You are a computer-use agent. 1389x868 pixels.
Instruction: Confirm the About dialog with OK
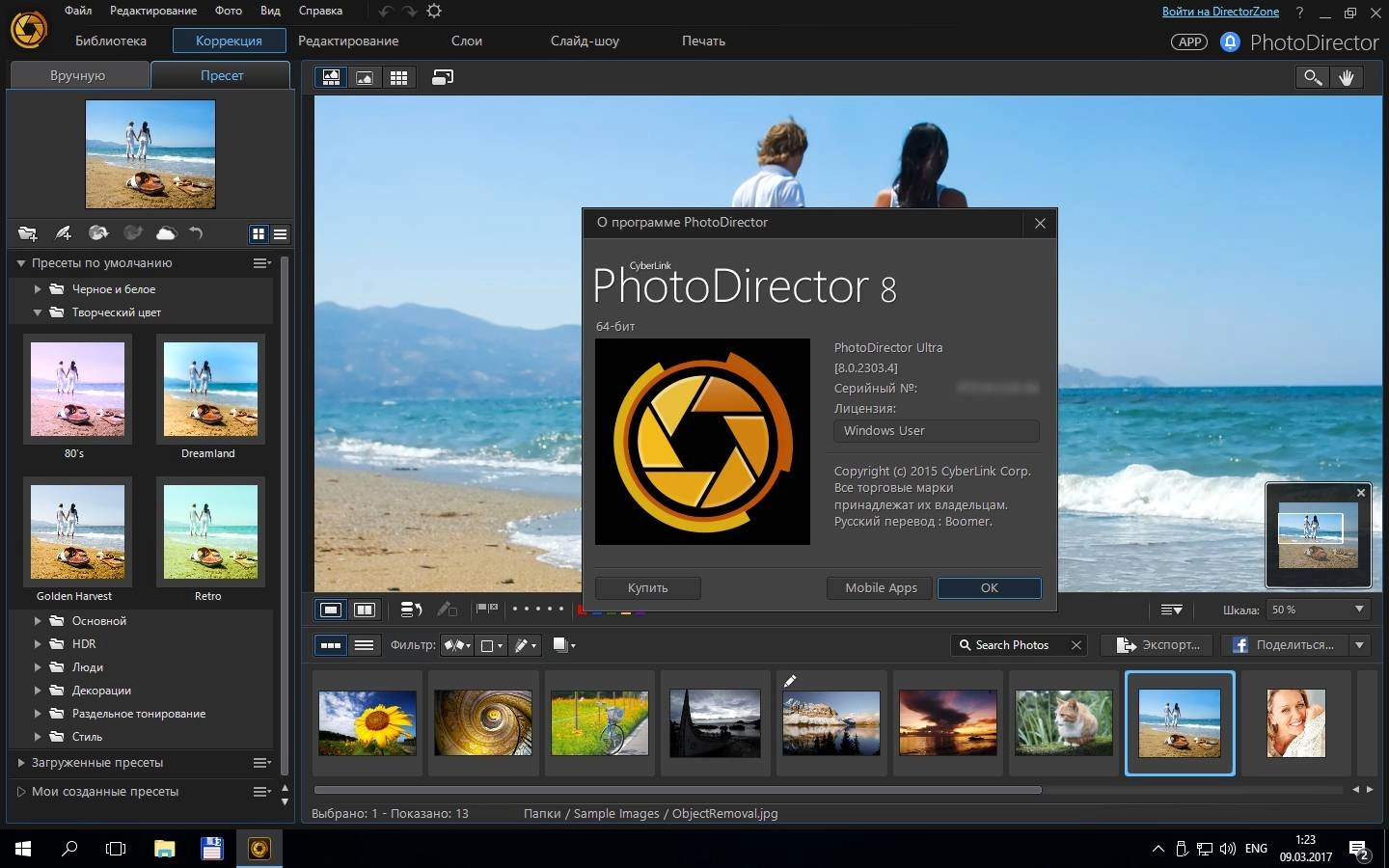coord(990,587)
